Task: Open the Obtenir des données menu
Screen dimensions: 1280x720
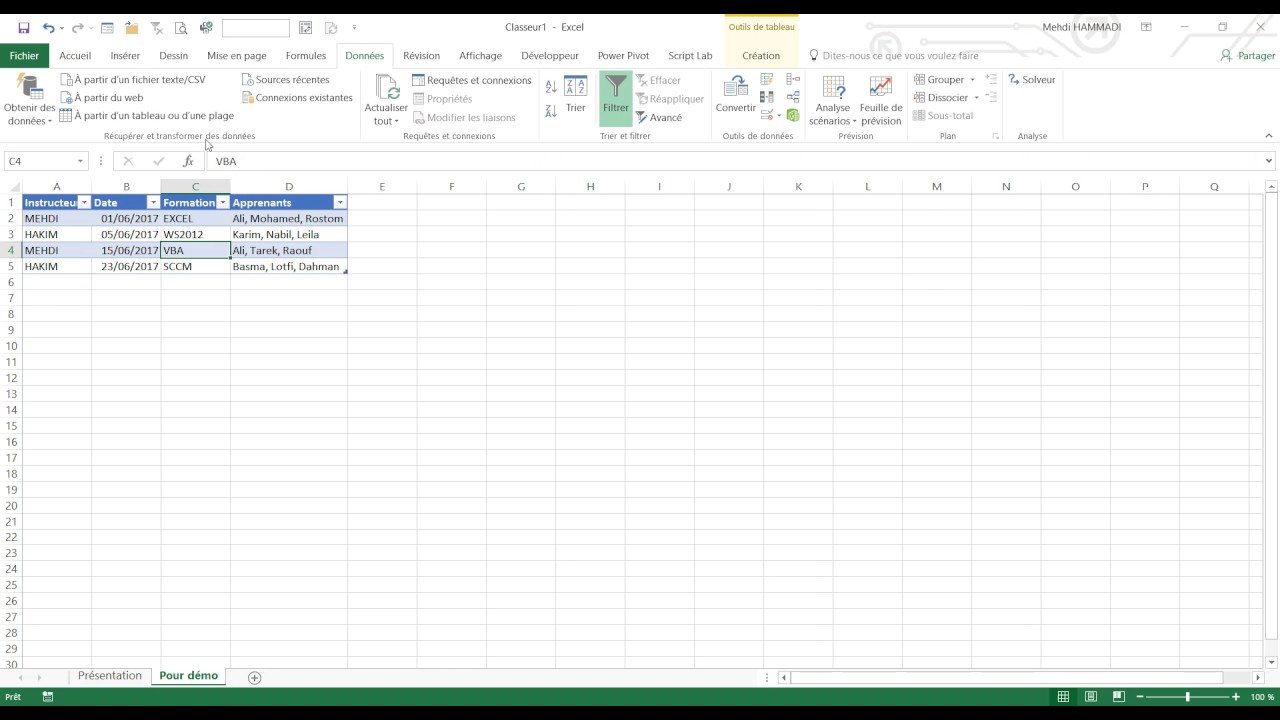Action: (30, 101)
